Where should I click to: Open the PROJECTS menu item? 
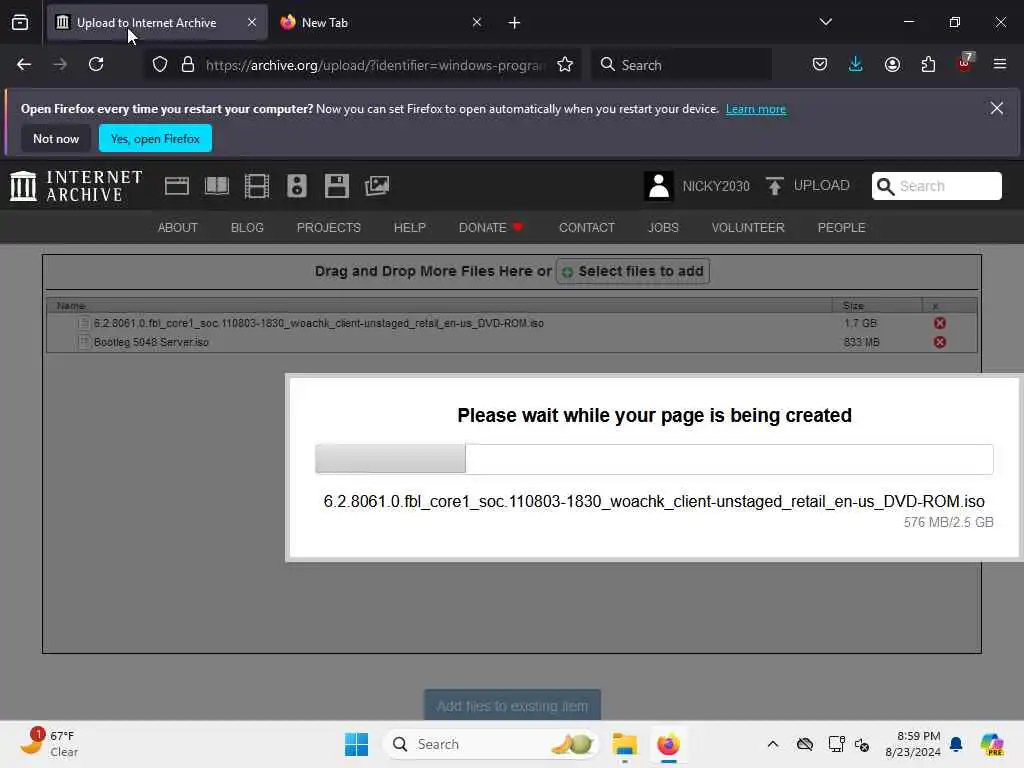point(328,228)
